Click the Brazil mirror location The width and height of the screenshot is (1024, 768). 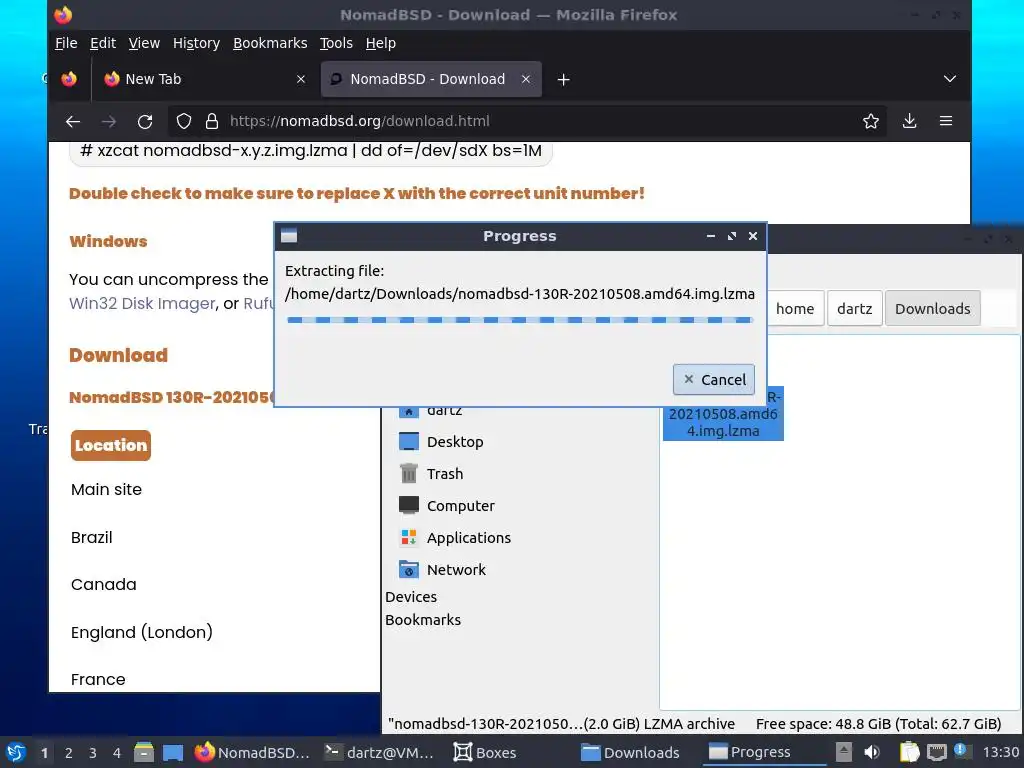click(x=91, y=537)
